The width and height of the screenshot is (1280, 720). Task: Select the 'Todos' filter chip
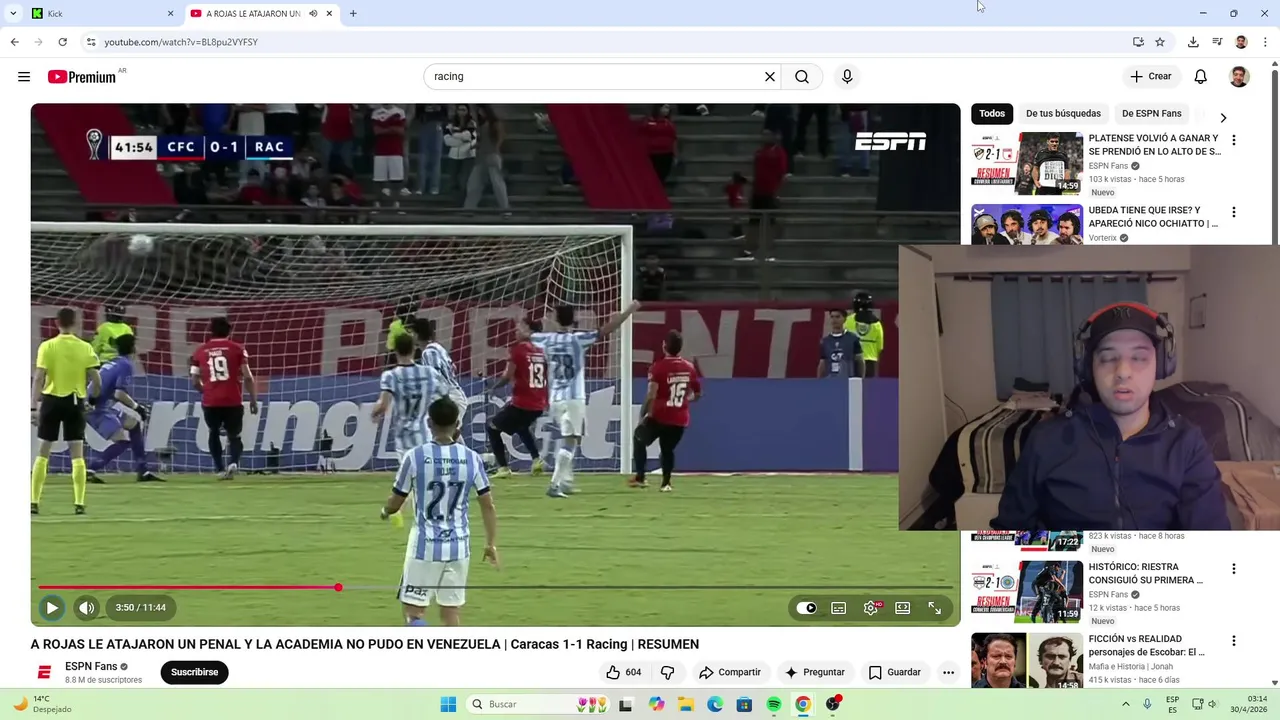(x=992, y=113)
